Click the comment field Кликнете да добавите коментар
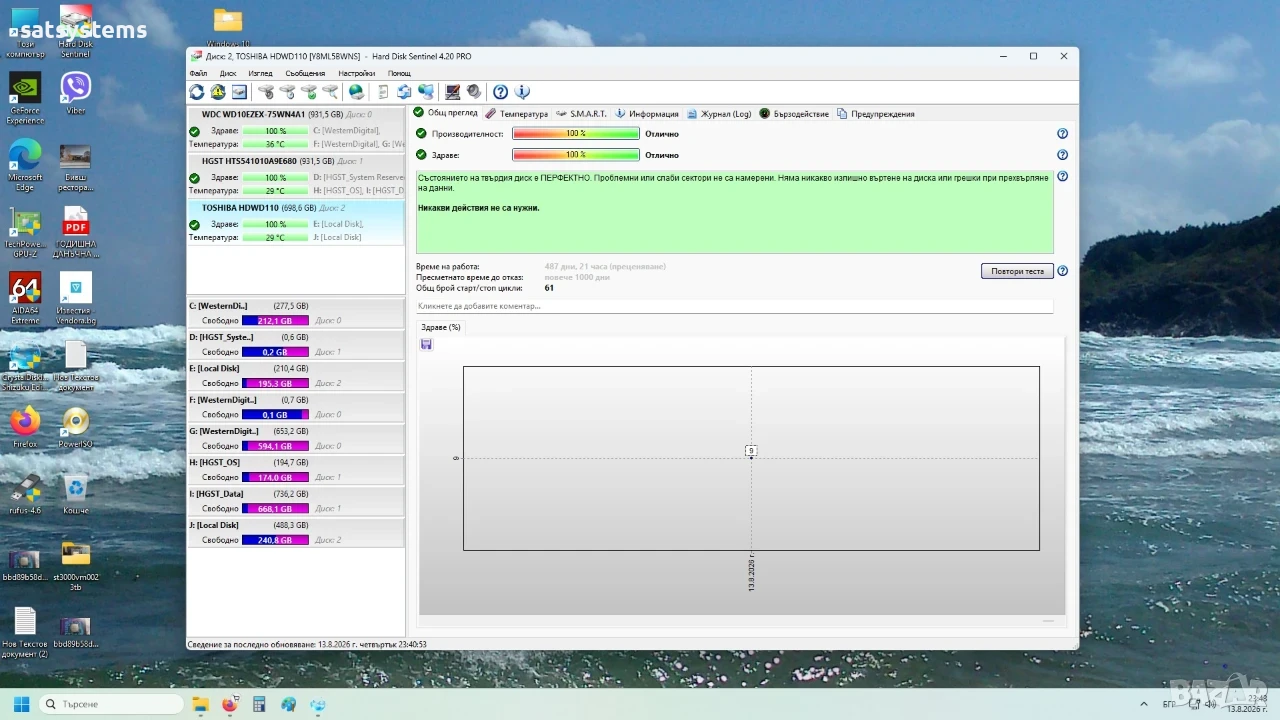The width and height of the screenshot is (1280, 720). pyautogui.click(x=735, y=306)
